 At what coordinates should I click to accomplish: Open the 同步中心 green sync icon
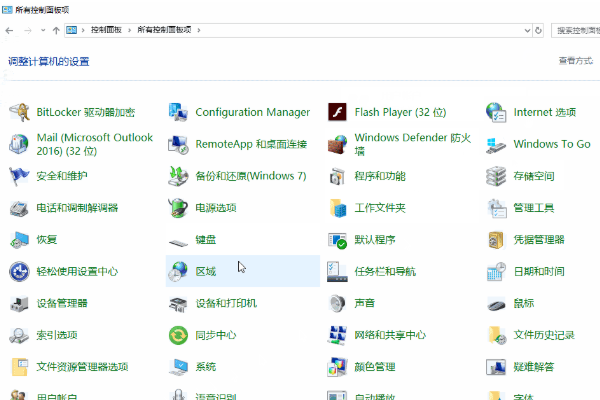[178, 335]
